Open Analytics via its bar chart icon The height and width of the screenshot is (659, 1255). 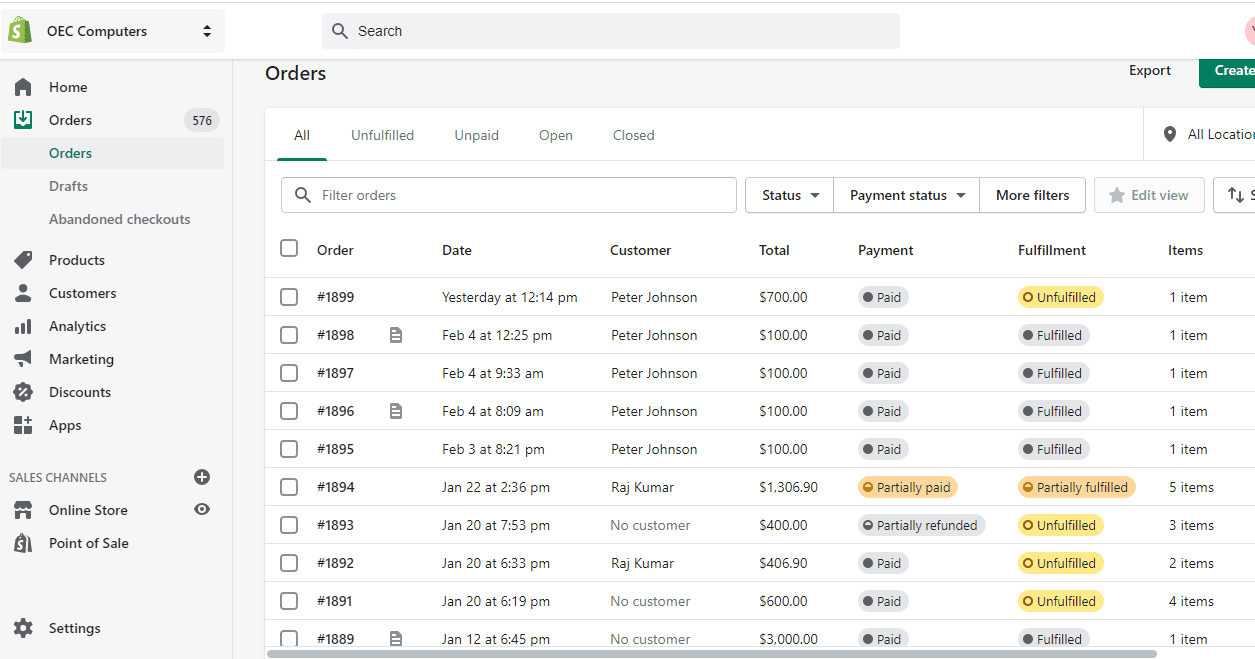(x=23, y=326)
